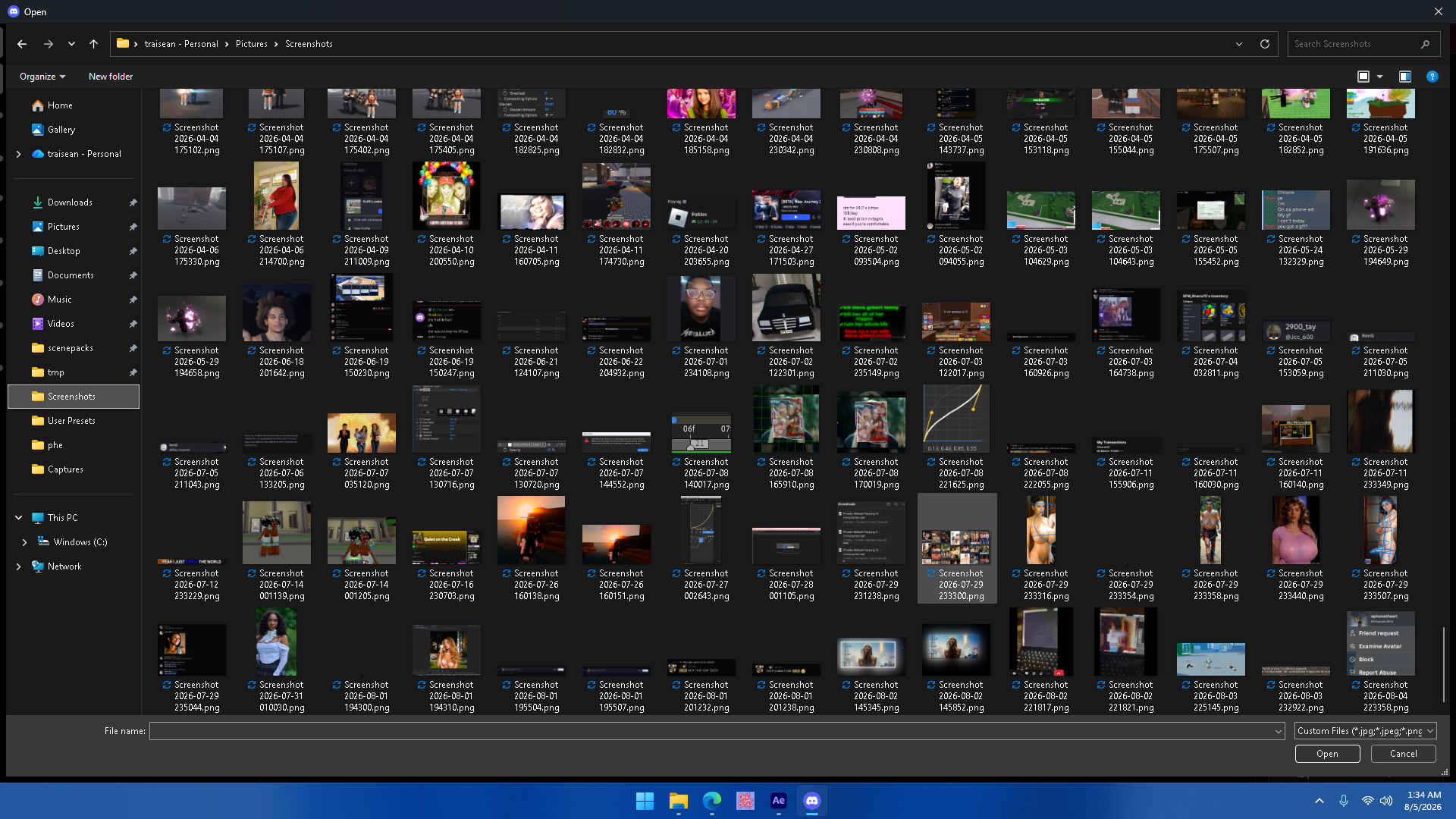
Task: Create a New folder
Action: 111,77
